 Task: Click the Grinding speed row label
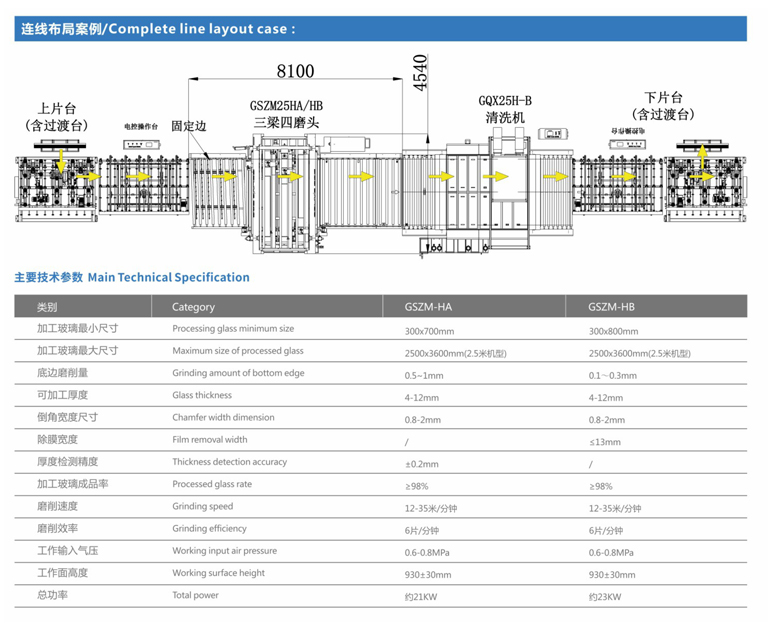point(202,506)
